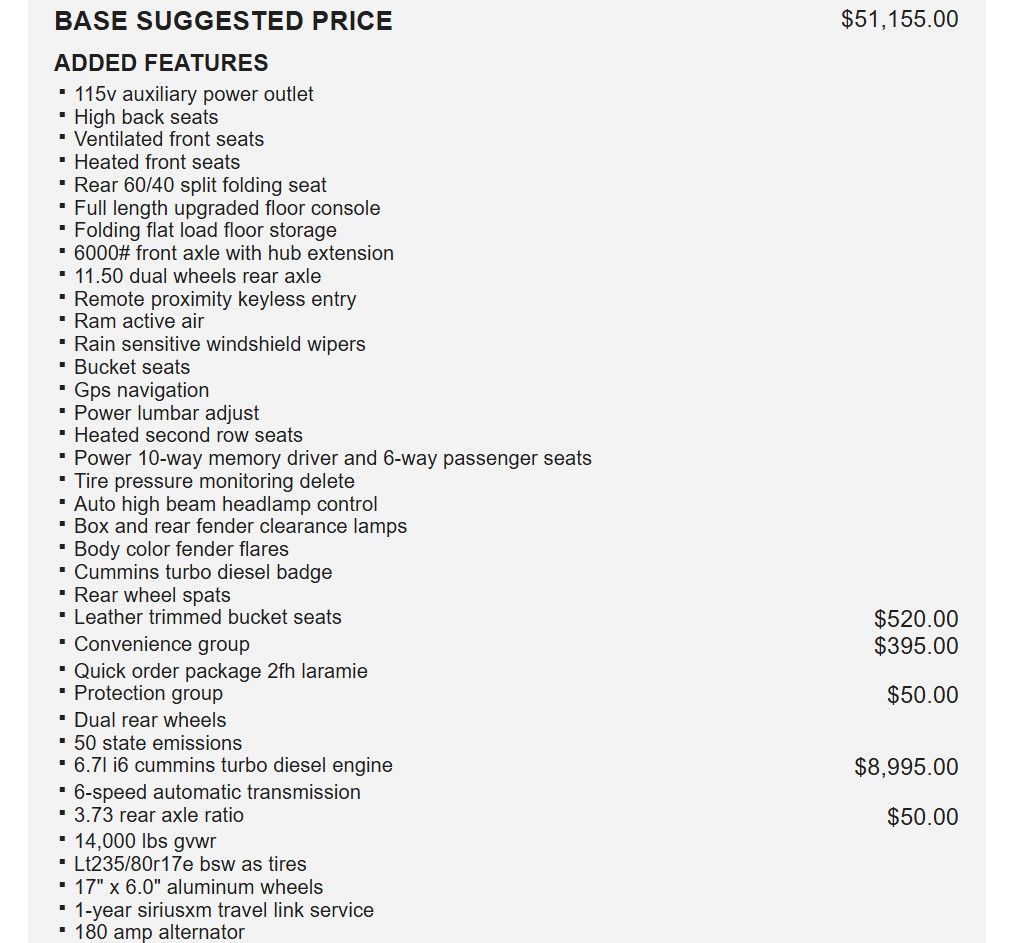Click the 6.7l i6 cummins engine item
This screenshot has width=1012, height=943.
[233, 765]
